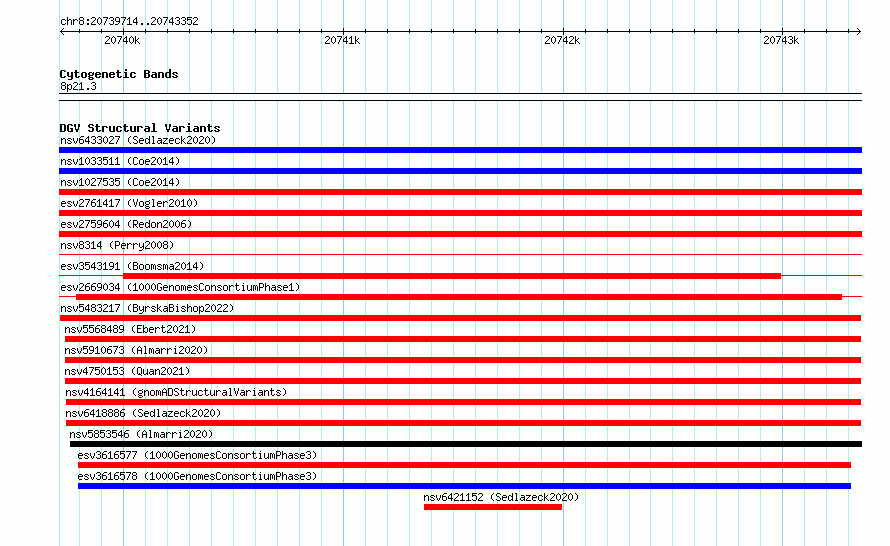Click the red bar under nsv4164141
Screen dimensions: 890x546
pos(463,402)
